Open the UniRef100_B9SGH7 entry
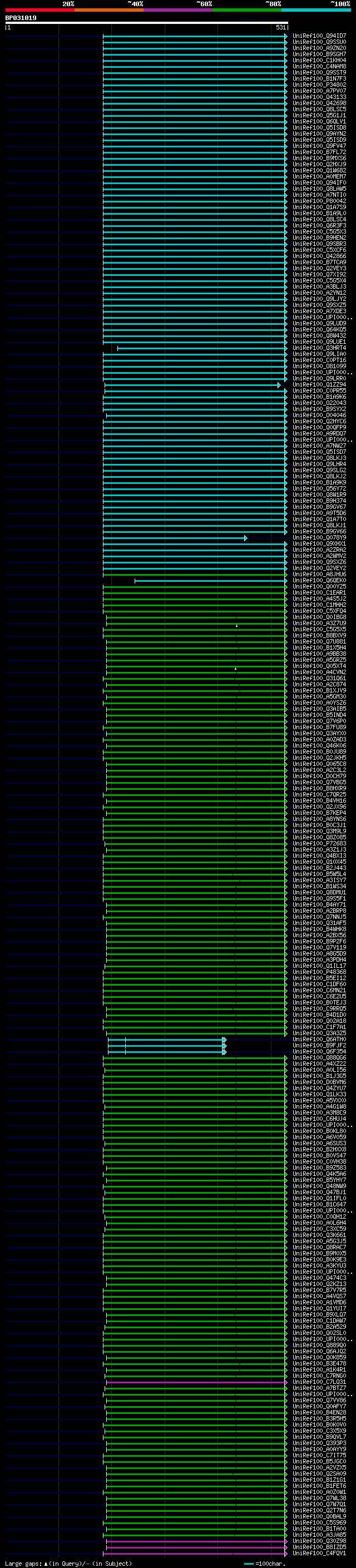Image resolution: width=356 pixels, height=1568 pixels. 319,54
